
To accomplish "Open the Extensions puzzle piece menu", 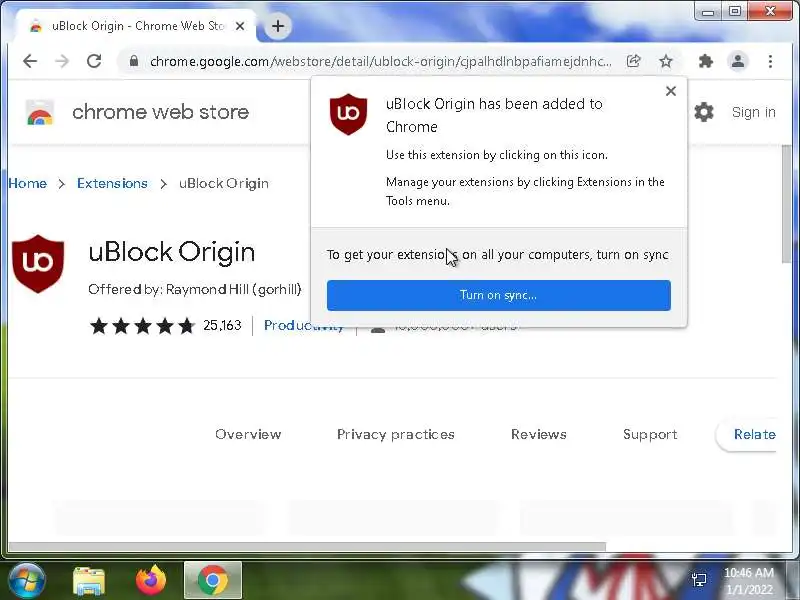I will [x=706, y=62].
